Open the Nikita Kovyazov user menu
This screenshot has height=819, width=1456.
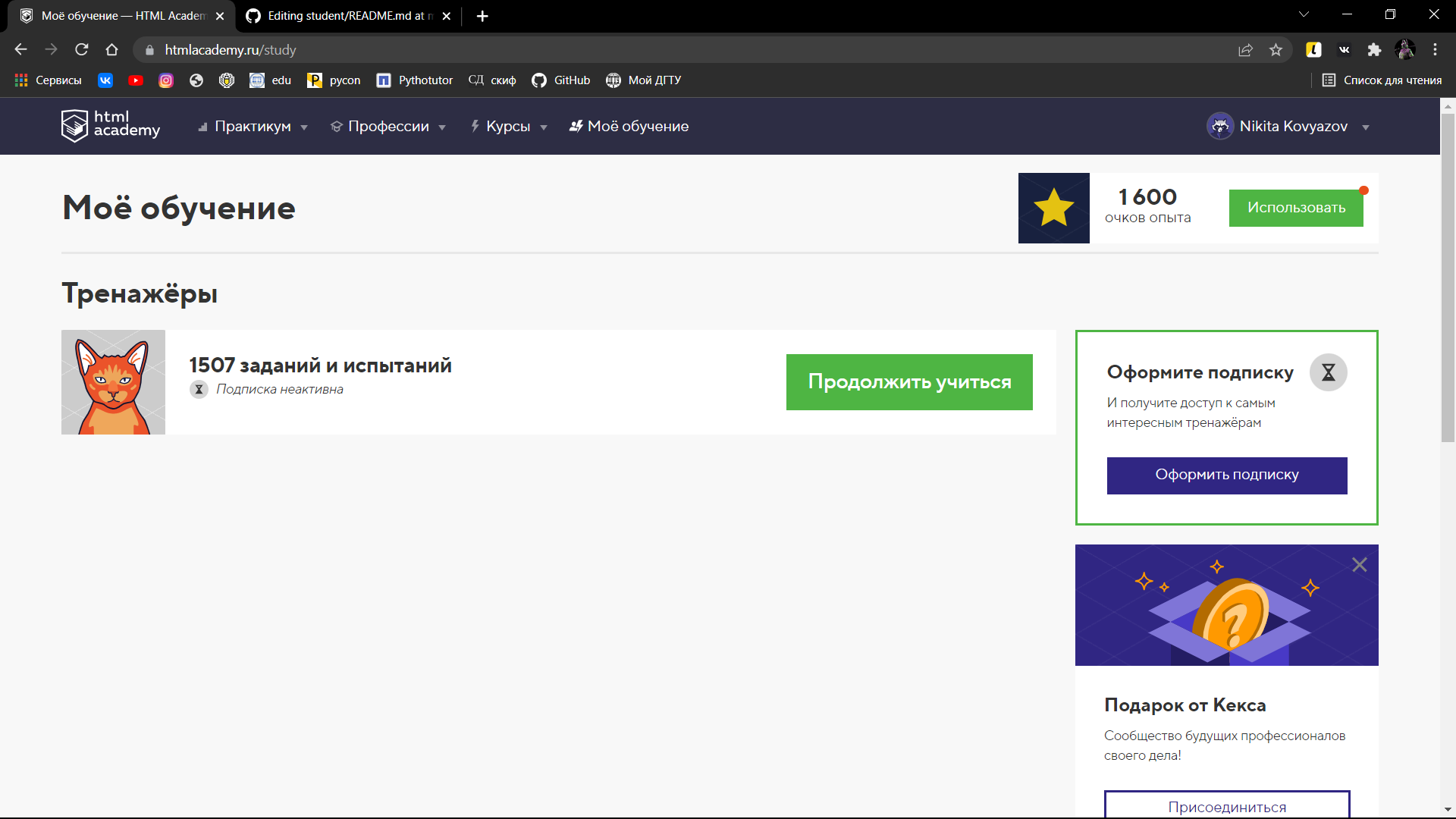[1288, 127]
